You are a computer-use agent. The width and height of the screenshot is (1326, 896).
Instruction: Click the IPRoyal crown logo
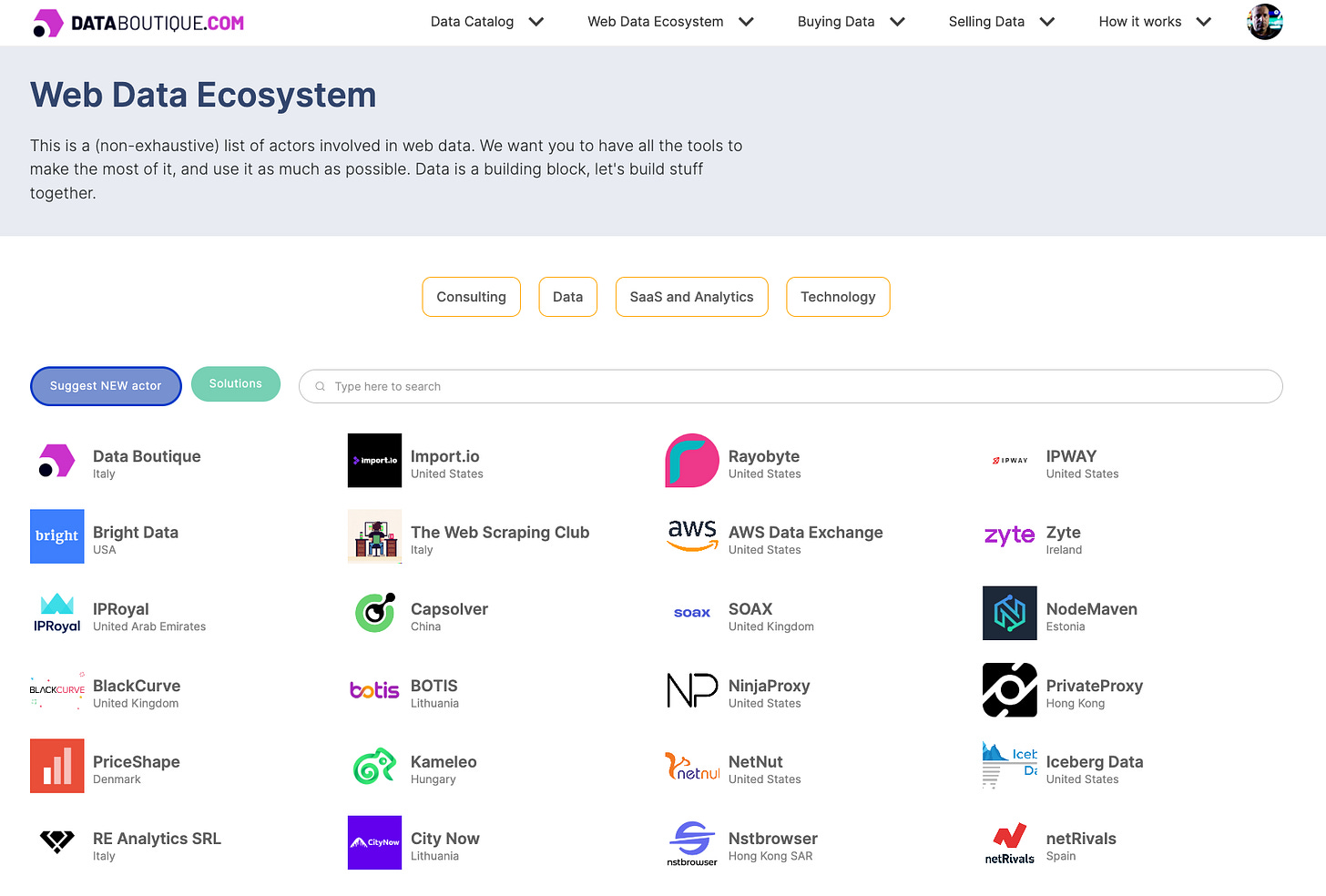coord(56,613)
